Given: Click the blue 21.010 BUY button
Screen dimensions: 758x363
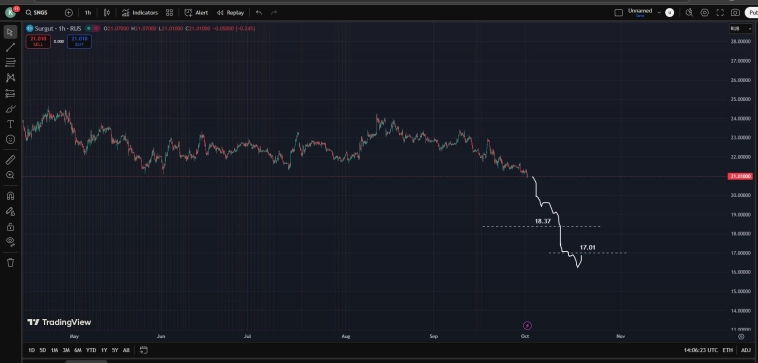Looking at the screenshot, I should [79, 41].
